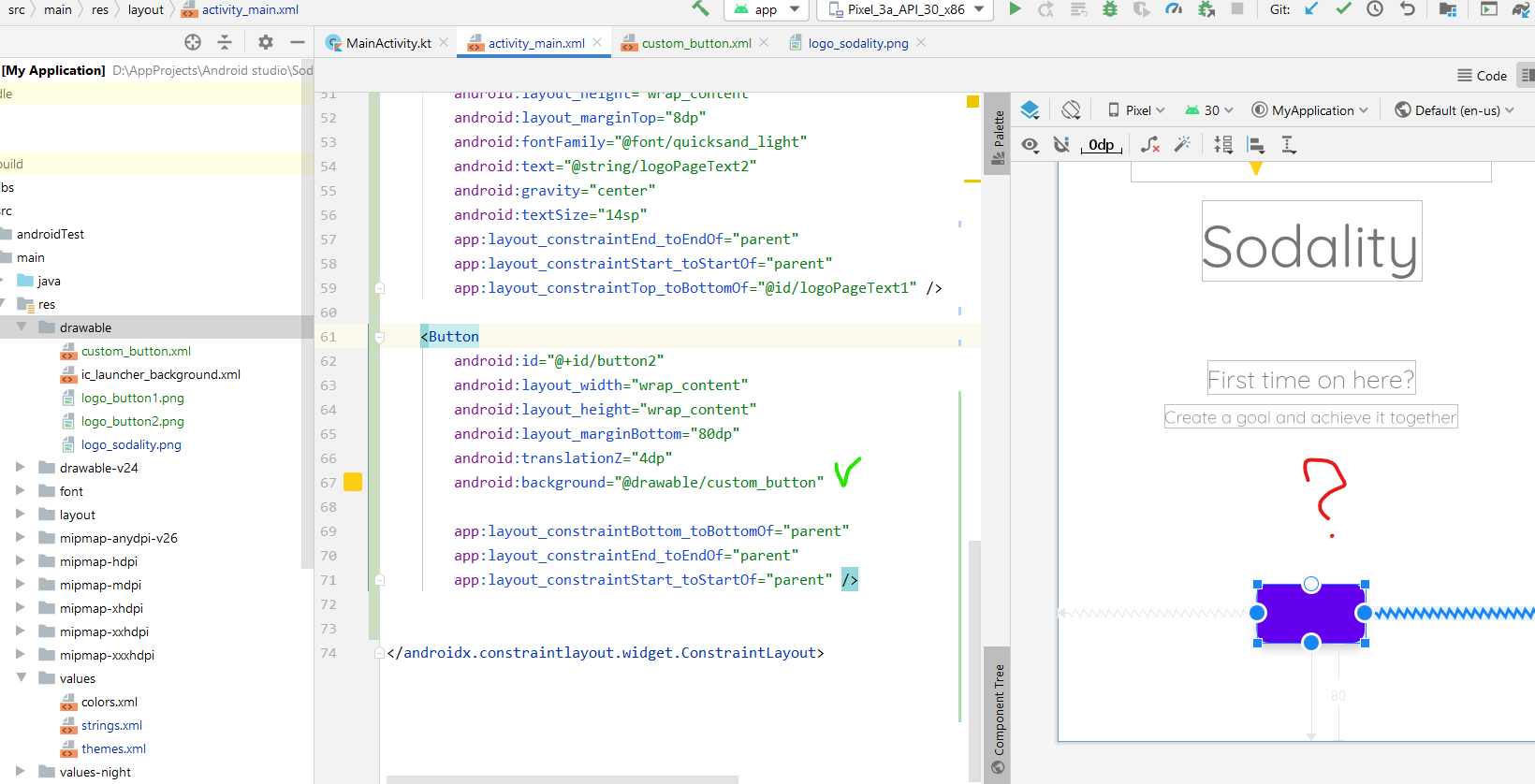Click the layout breadcrumb in path bar

[x=146, y=9]
